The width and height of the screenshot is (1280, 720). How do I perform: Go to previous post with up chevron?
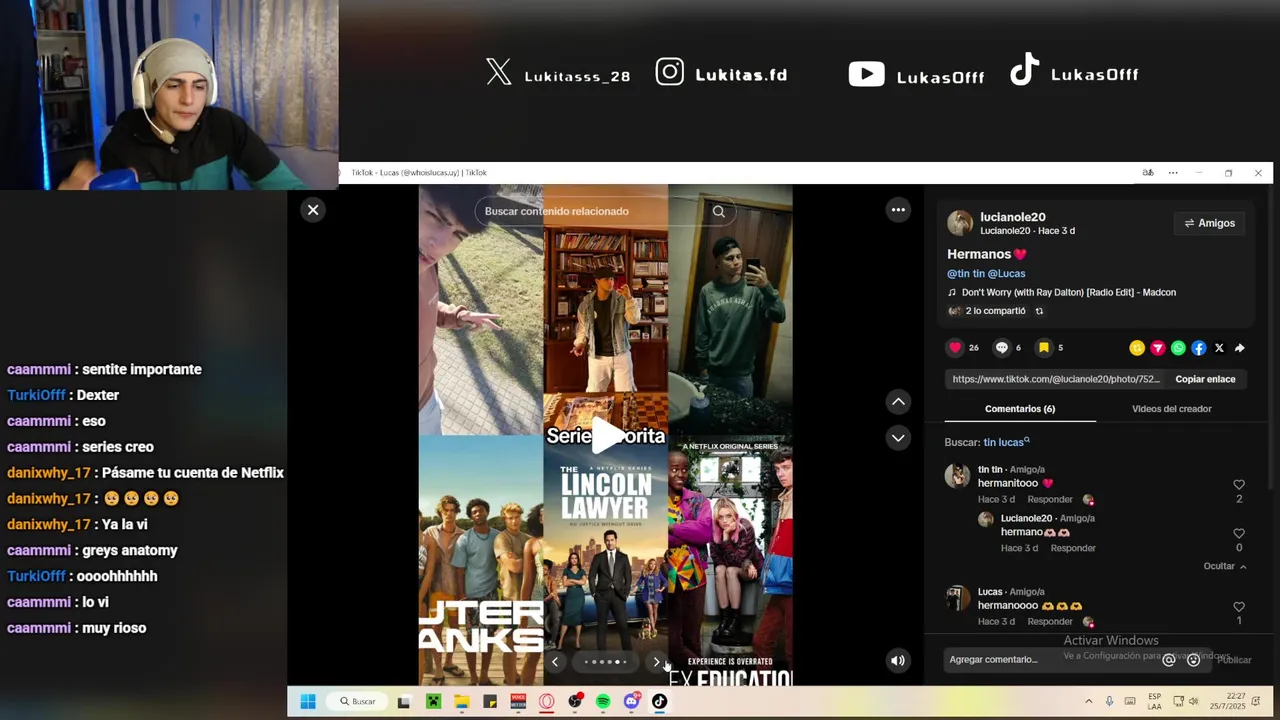898,401
